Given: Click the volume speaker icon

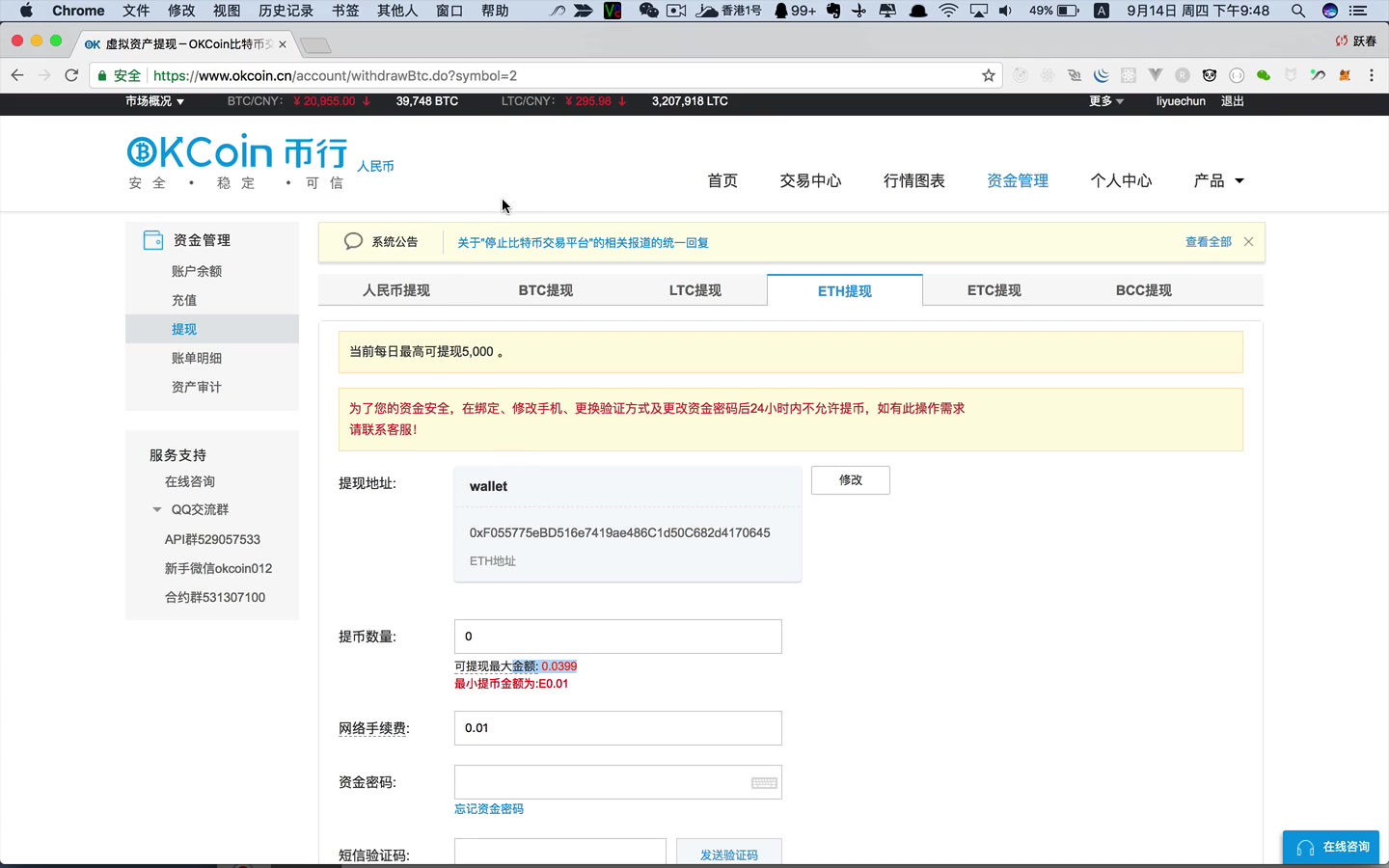Looking at the screenshot, I should [x=1004, y=11].
